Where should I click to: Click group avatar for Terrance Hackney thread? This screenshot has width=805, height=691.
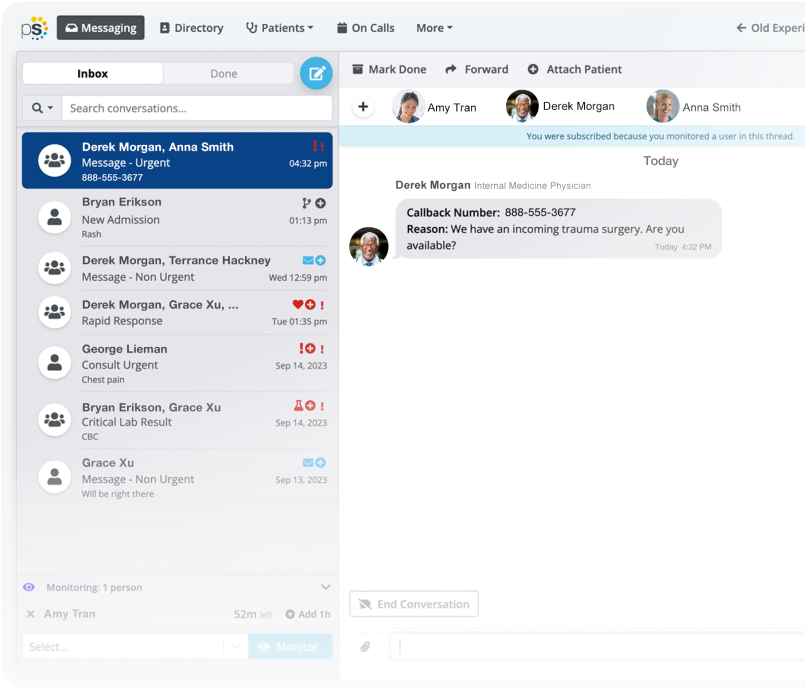pos(54,268)
